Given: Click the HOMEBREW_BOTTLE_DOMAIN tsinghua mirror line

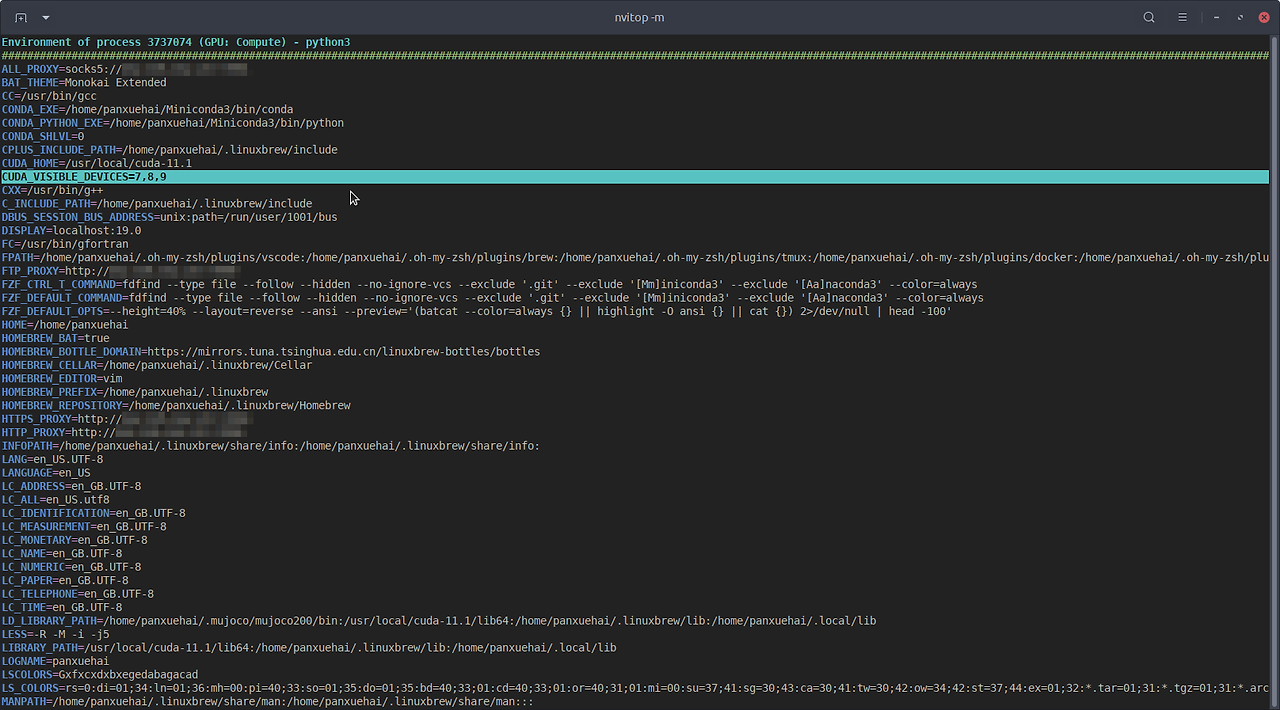Looking at the screenshot, I should click(x=271, y=351).
